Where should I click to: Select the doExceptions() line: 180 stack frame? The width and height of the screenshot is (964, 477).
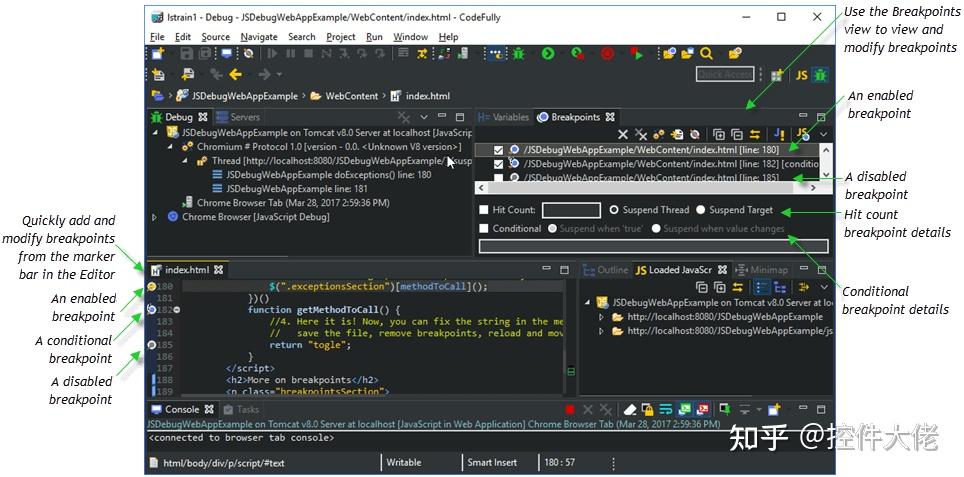[328, 175]
